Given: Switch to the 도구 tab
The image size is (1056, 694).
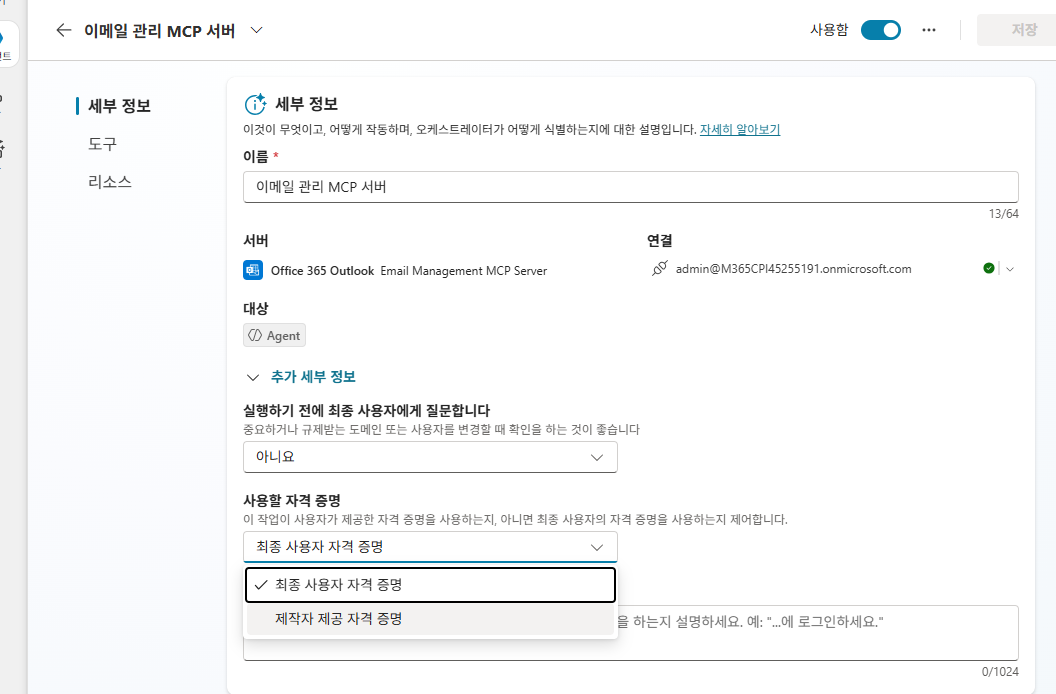Looking at the screenshot, I should [102, 144].
